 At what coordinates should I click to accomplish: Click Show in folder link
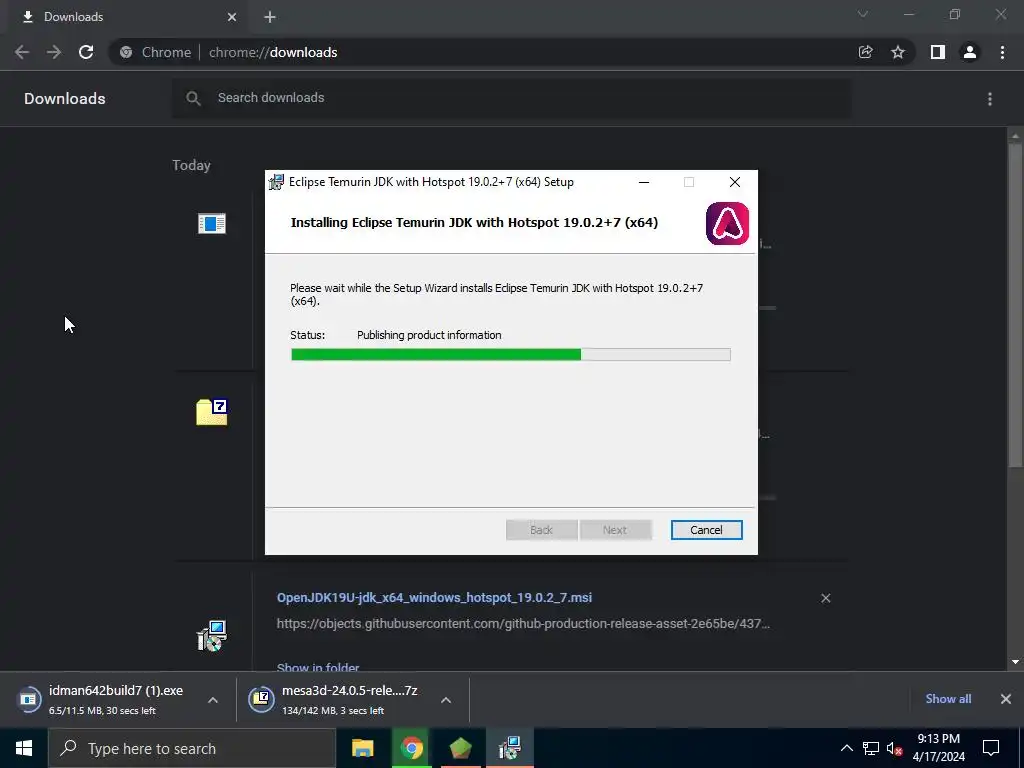click(318, 667)
